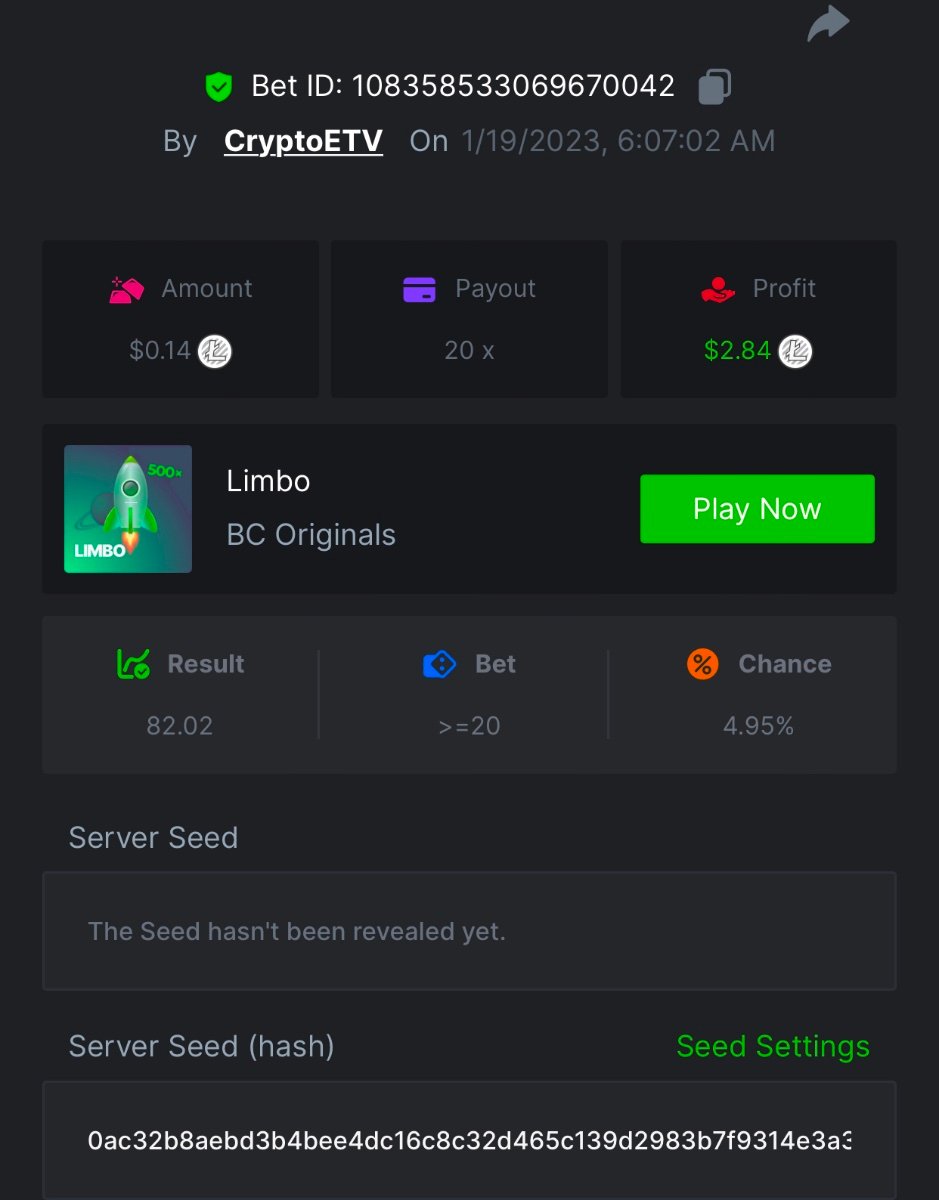Viewport: 939px width, 1200px height.
Task: Click the green Result chart icon
Action: coord(134,664)
